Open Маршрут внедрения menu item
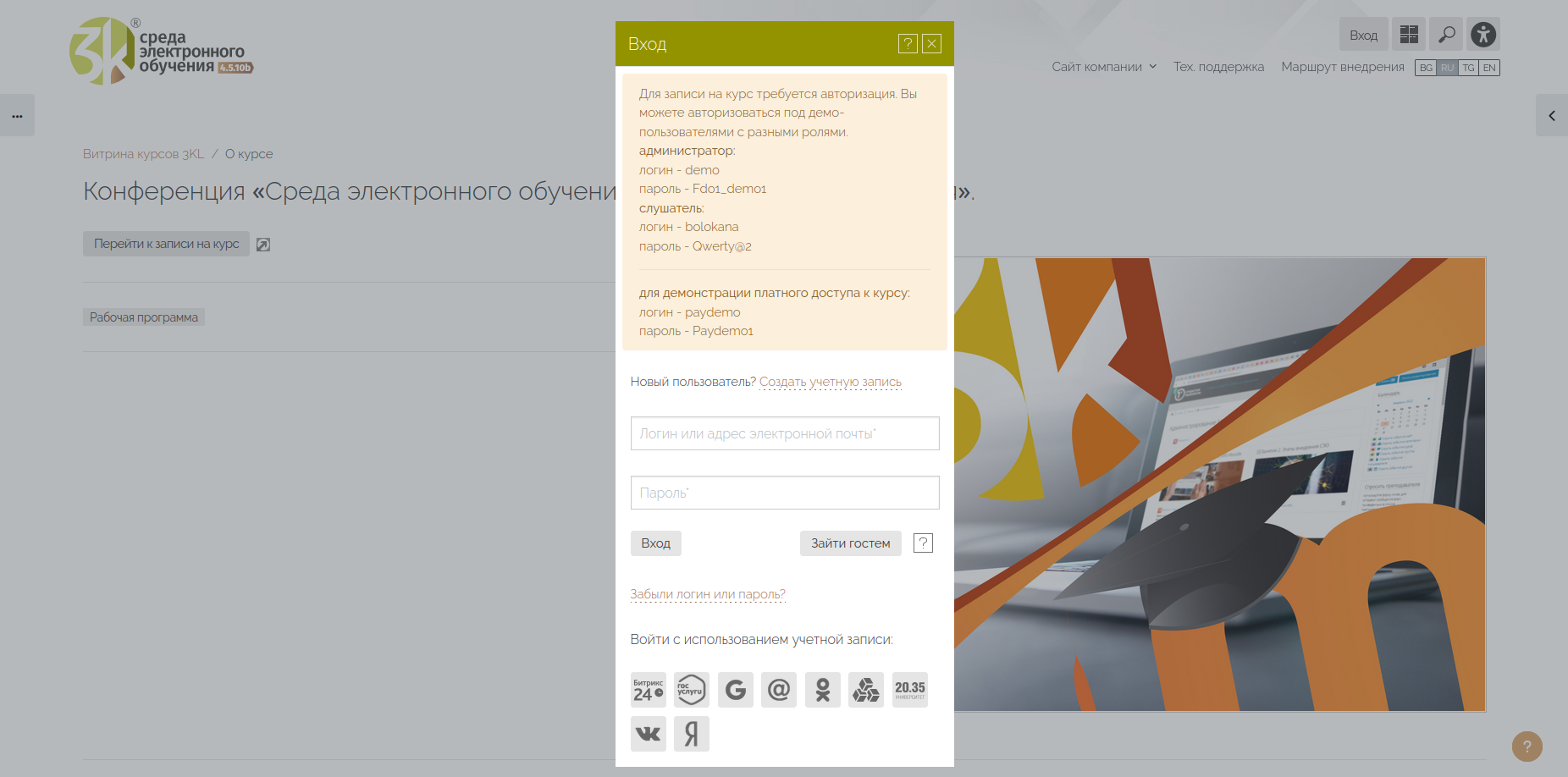Viewport: 1568px width, 777px height. pyautogui.click(x=1342, y=67)
